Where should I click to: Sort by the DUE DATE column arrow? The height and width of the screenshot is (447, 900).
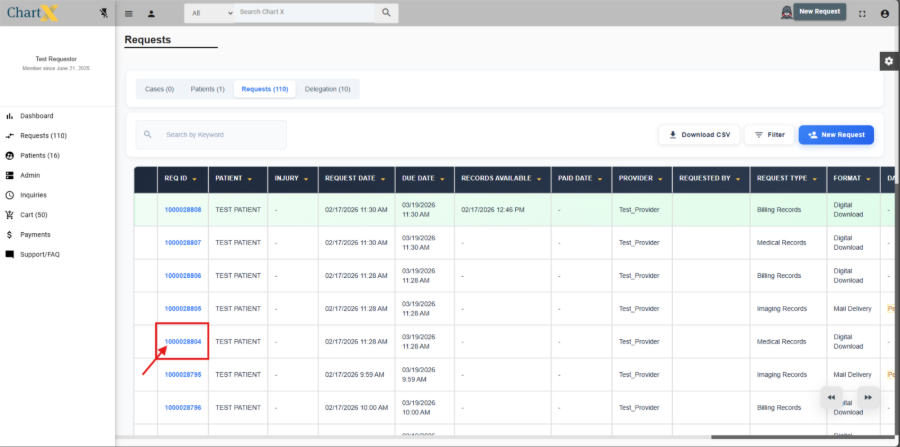coord(442,179)
